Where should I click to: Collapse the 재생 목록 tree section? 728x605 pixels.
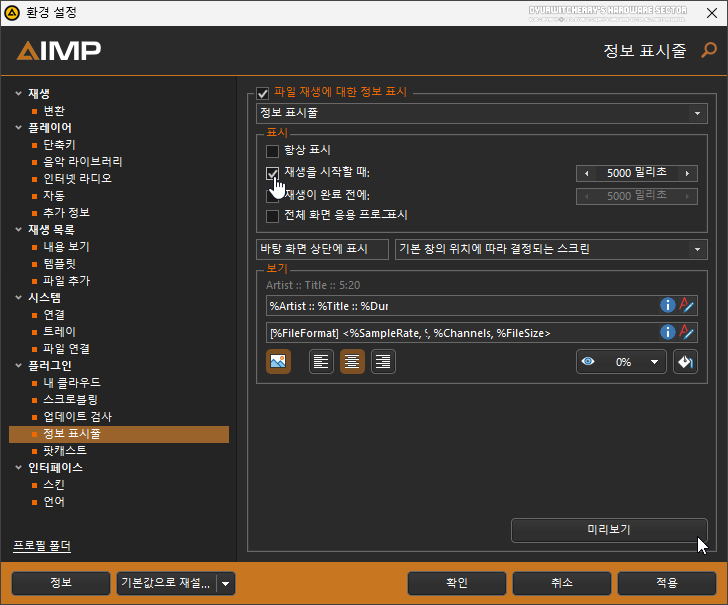coord(19,229)
